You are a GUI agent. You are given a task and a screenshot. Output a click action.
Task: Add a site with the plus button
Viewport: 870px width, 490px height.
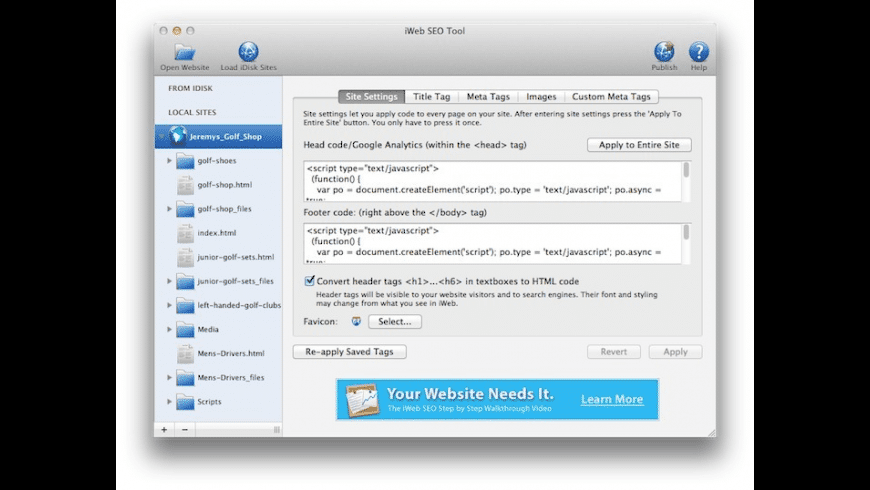164,430
